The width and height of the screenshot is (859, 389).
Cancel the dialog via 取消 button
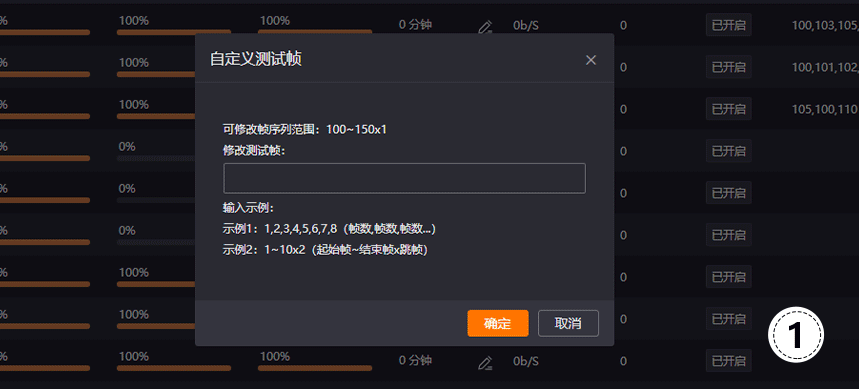click(x=568, y=323)
